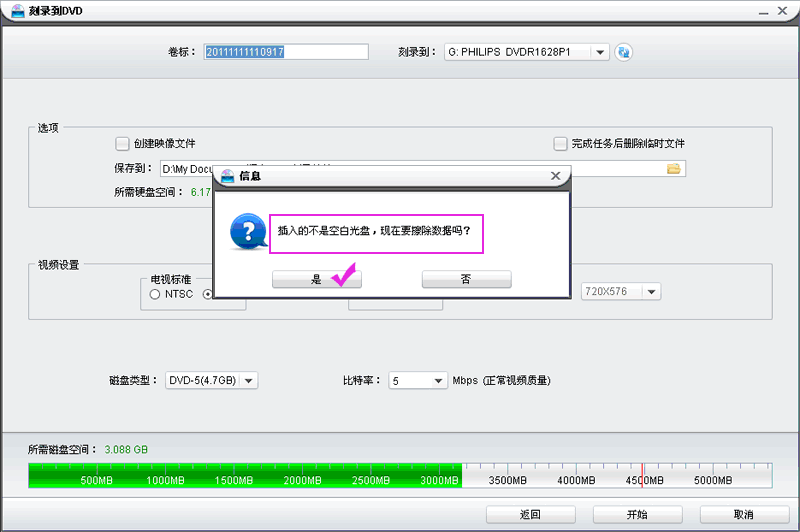The width and height of the screenshot is (800, 532).
Task: Click the blue question mark icon
Action: pos(246,233)
